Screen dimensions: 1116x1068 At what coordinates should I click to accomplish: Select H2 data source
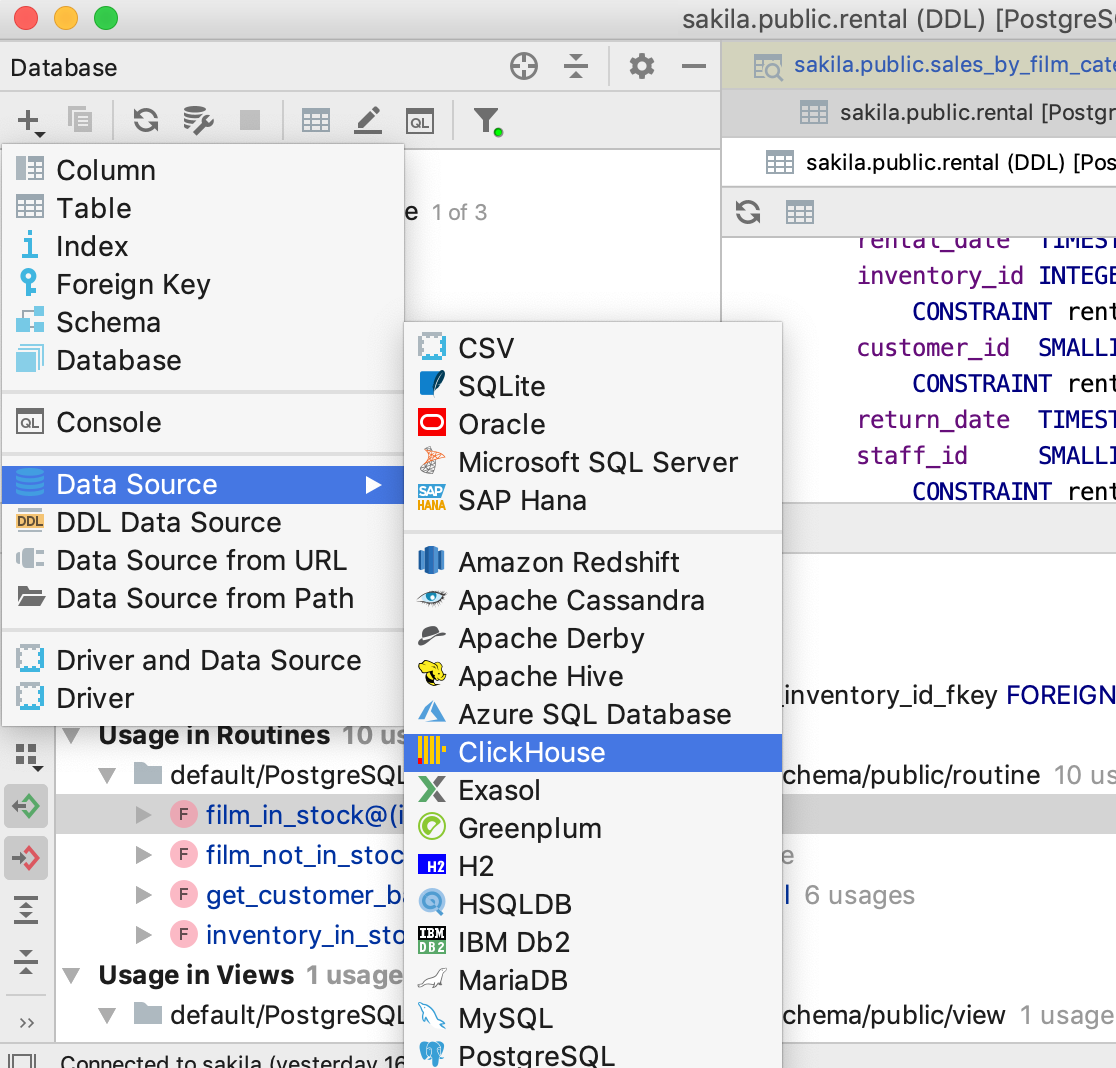pos(593,866)
